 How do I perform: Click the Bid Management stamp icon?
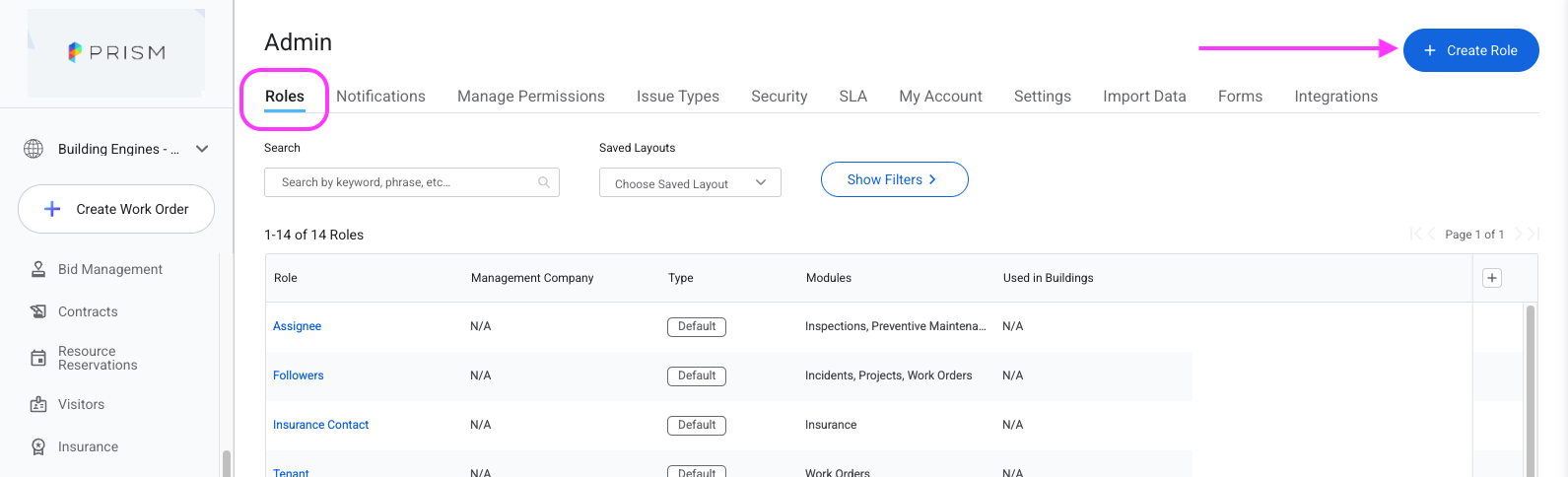click(38, 269)
